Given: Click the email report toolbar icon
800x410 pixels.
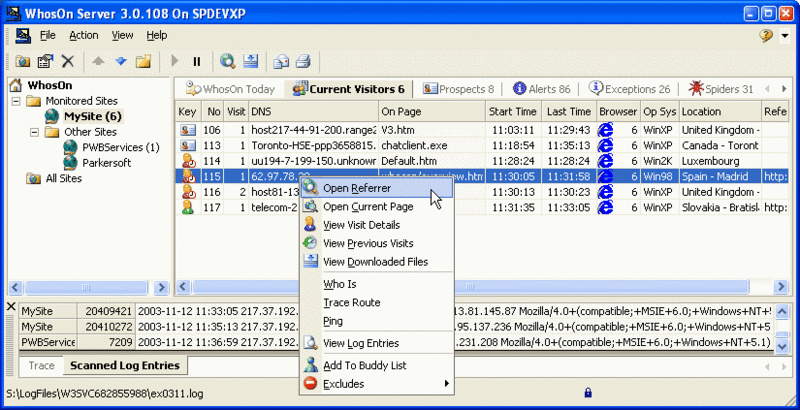Looking at the screenshot, I should coord(281,62).
